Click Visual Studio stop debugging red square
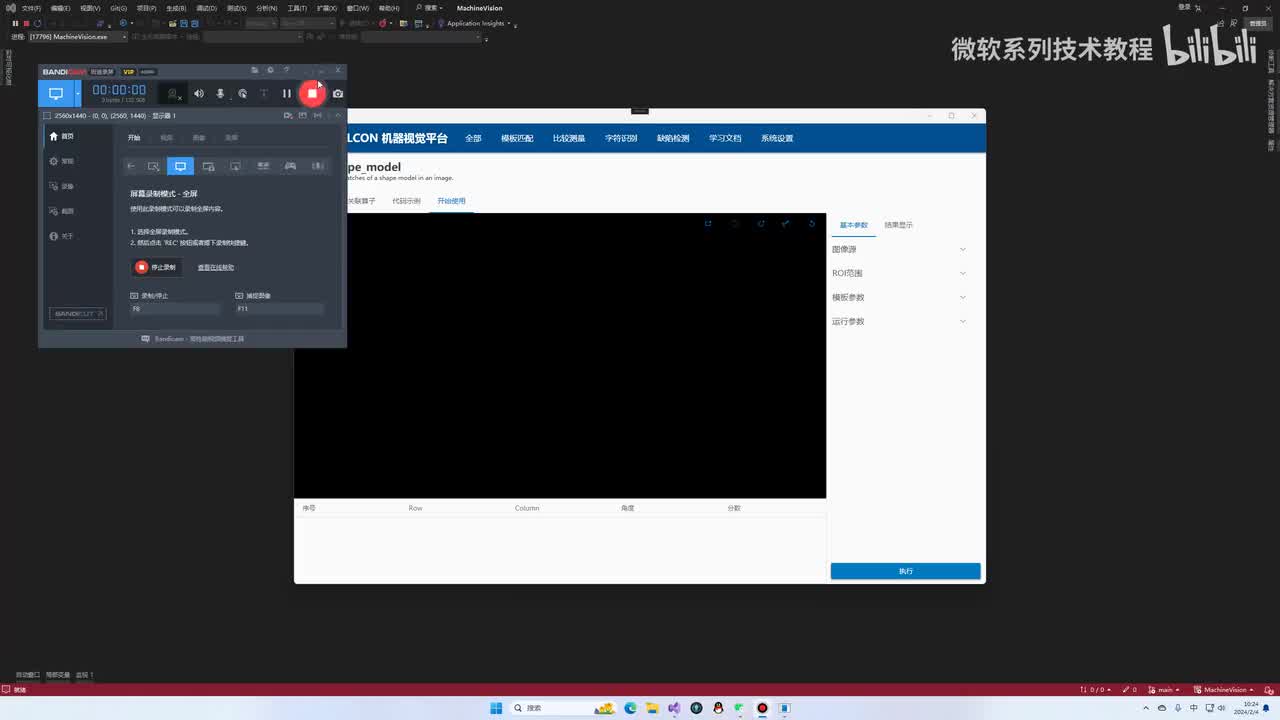1280x720 pixels. click(x=26, y=23)
